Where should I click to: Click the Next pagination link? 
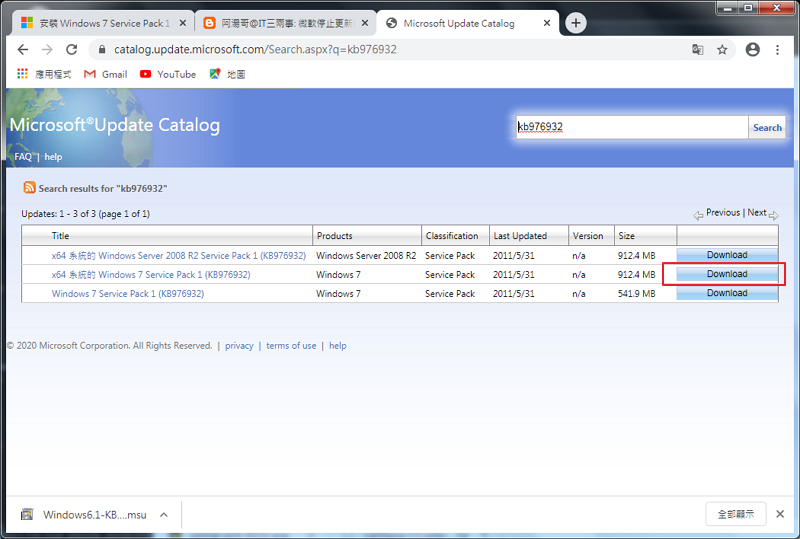click(757, 212)
